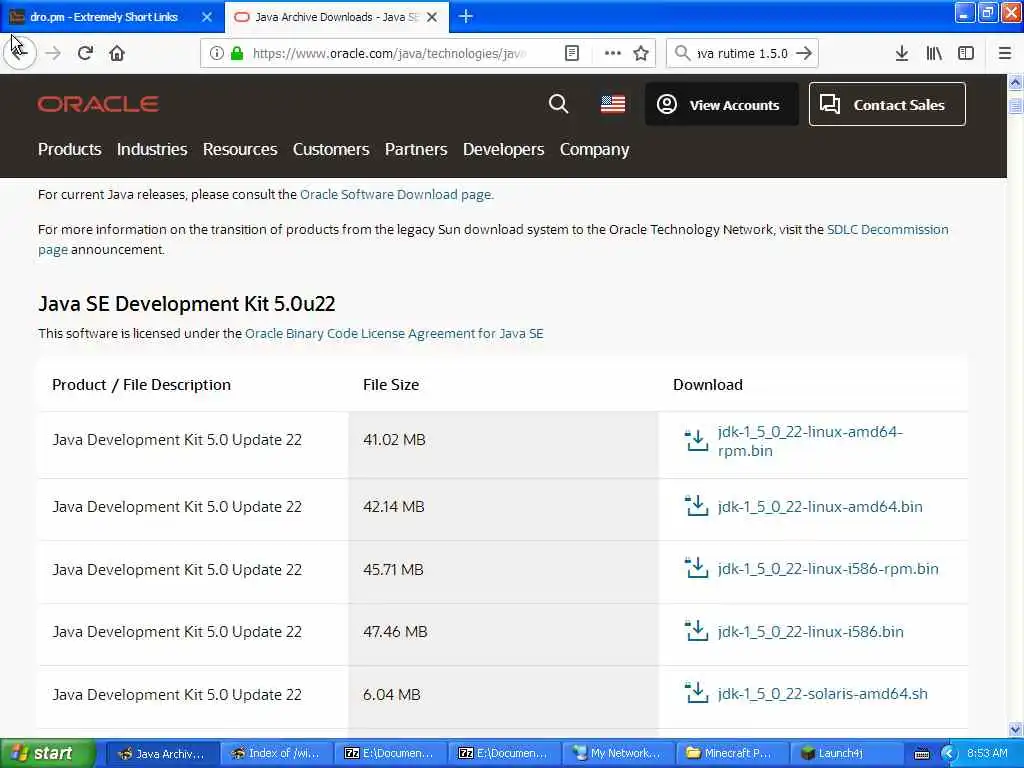This screenshot has width=1024, height=768.
Task: Submit search with the arrow button
Action: [x=805, y=53]
